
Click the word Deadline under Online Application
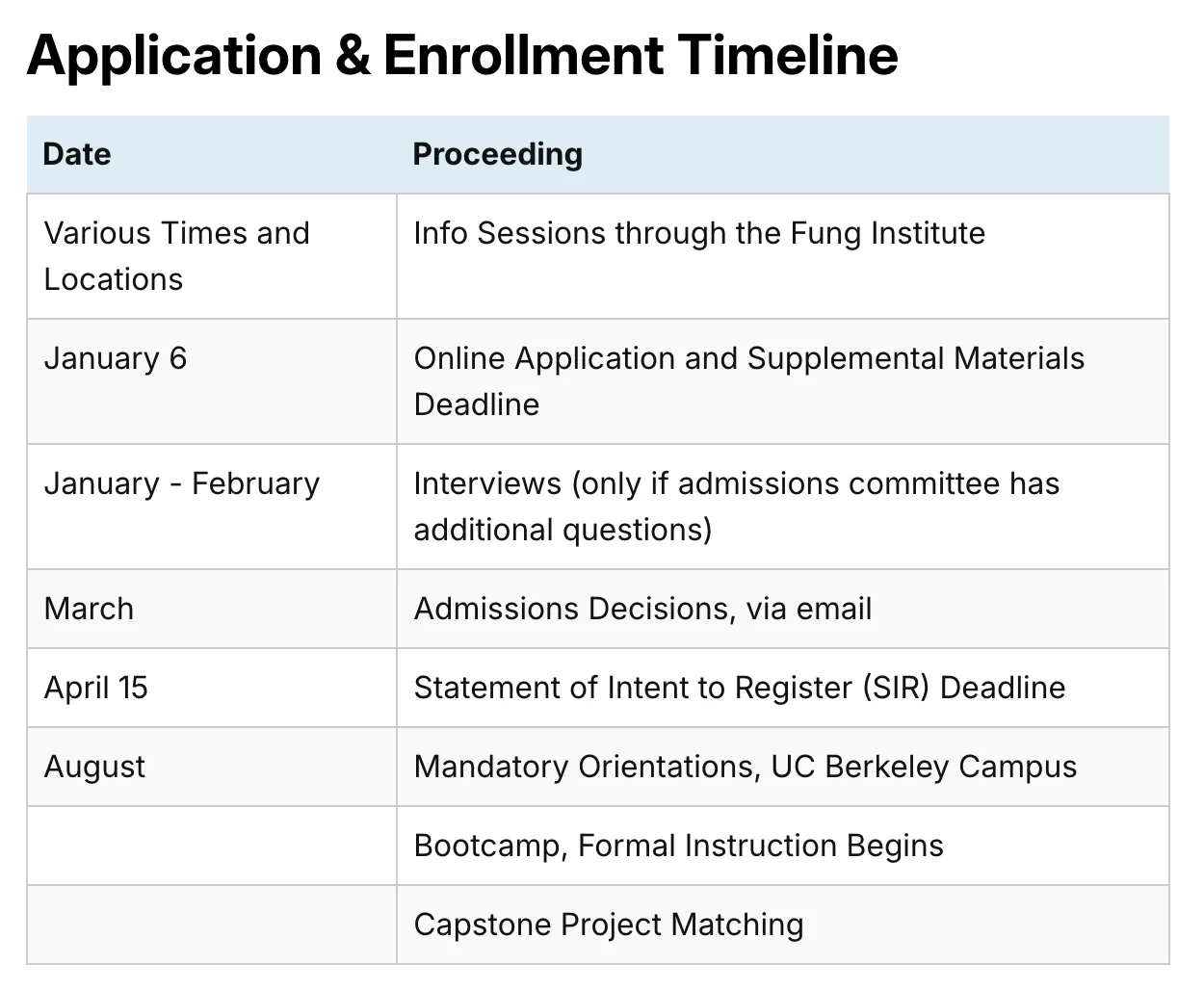(x=476, y=404)
